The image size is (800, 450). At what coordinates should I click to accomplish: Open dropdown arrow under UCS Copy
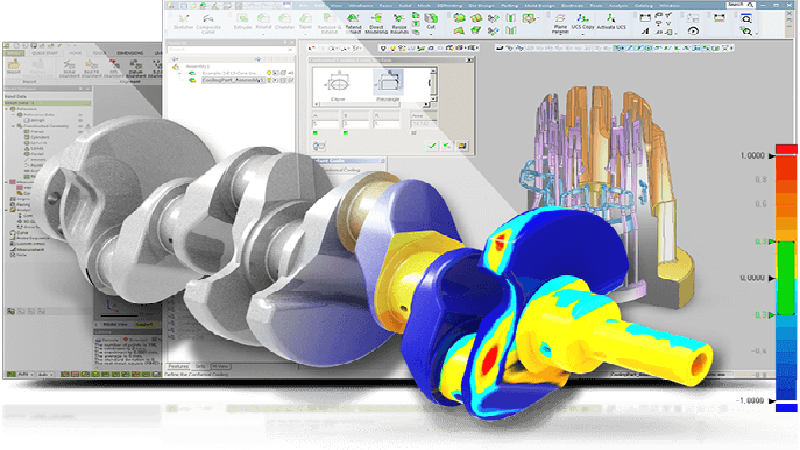(x=583, y=35)
